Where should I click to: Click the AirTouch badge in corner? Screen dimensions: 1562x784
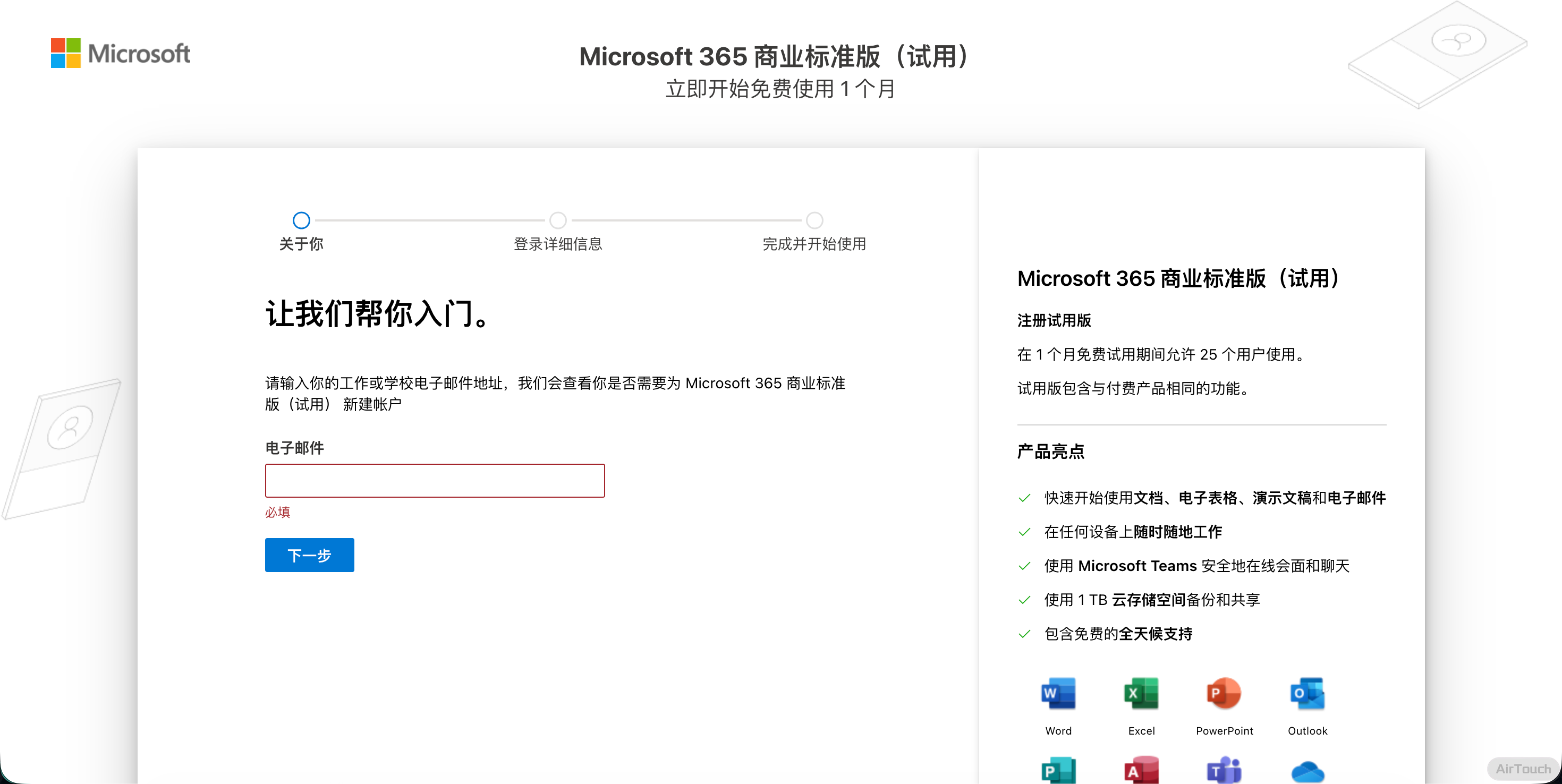(1523, 768)
